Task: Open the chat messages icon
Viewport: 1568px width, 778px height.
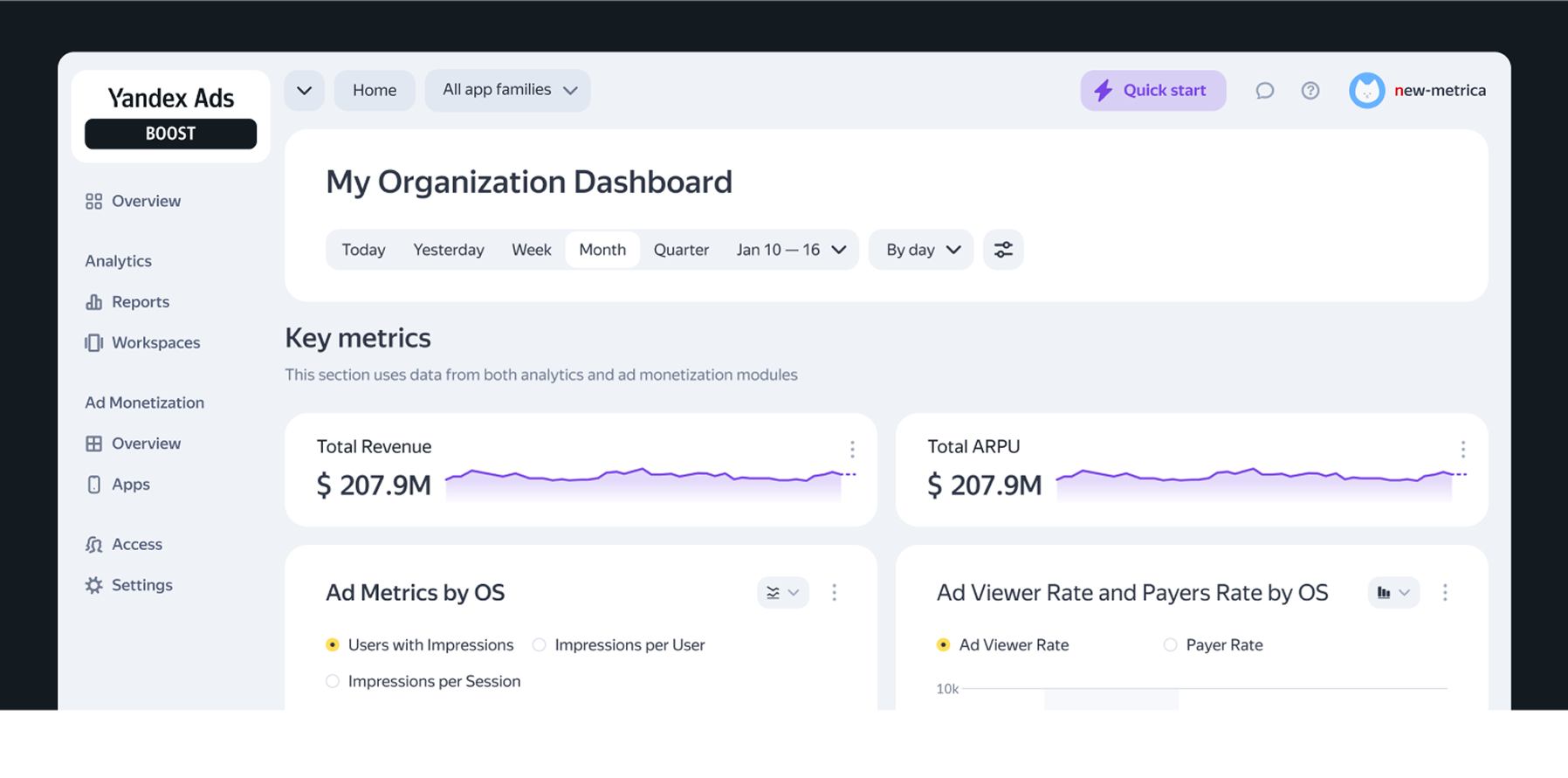Action: click(x=1264, y=91)
